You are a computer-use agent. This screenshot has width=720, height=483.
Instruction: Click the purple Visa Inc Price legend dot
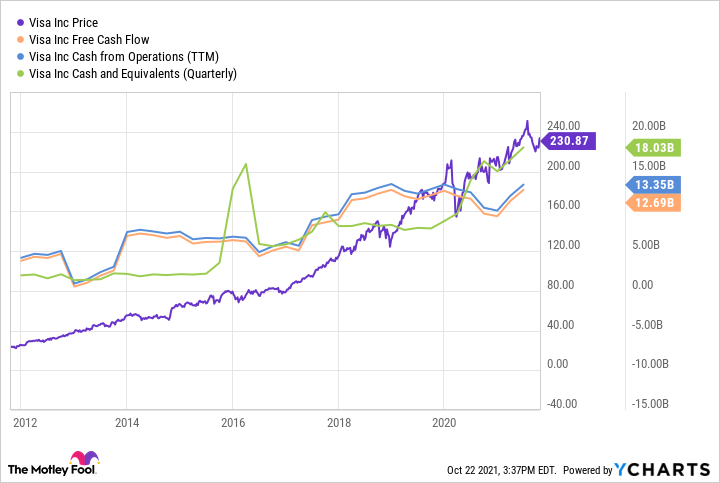(x=19, y=21)
